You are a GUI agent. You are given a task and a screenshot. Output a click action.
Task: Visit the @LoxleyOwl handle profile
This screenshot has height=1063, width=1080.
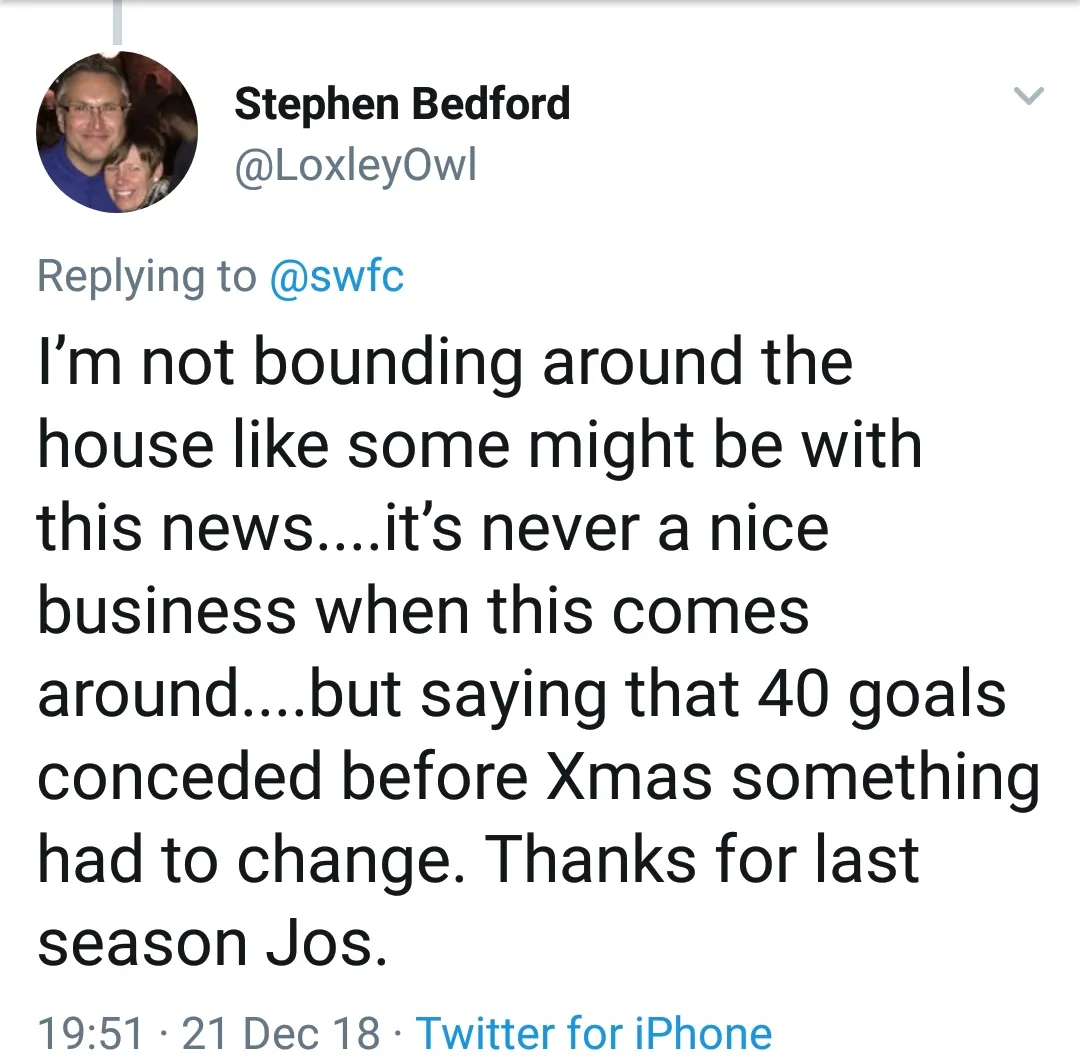click(355, 165)
